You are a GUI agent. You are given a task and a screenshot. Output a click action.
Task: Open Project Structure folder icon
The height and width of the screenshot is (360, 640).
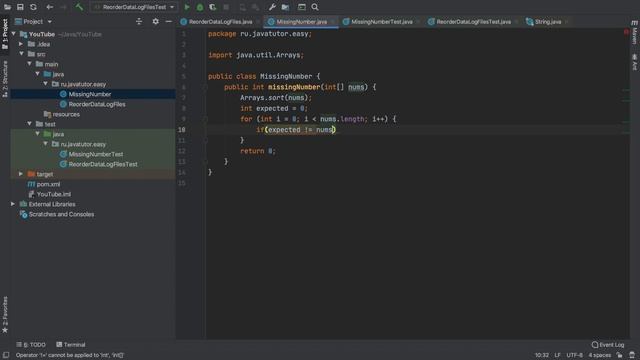tap(285, 7)
